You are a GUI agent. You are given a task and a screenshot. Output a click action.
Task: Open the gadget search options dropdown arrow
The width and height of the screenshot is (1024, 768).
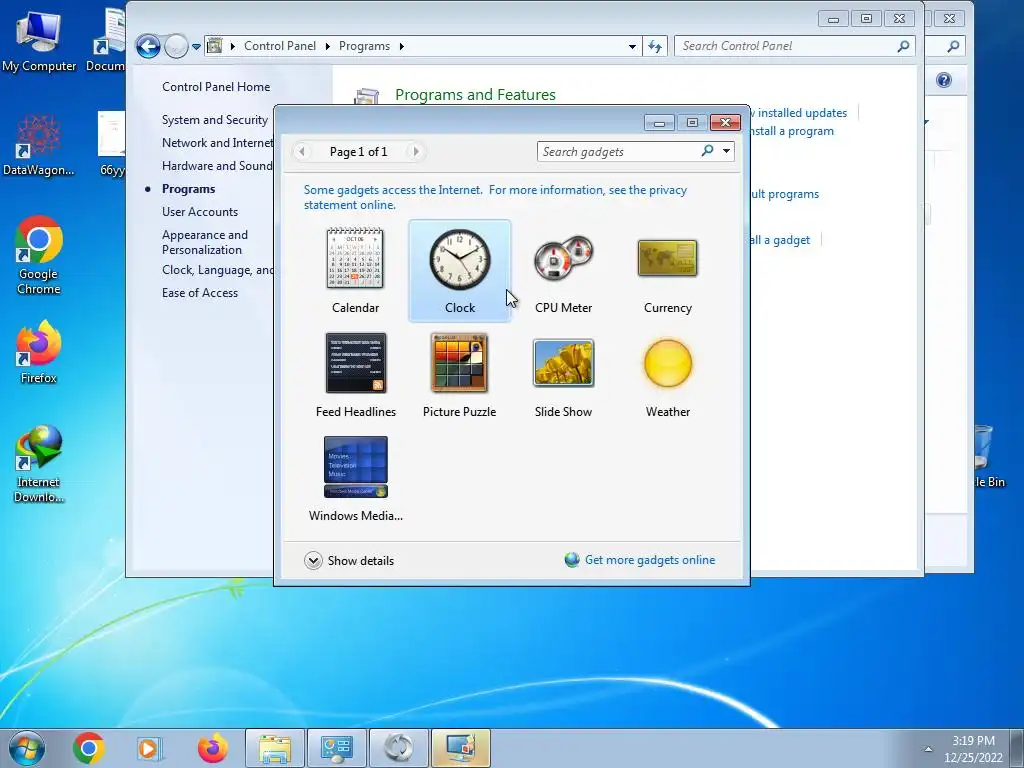[726, 151]
